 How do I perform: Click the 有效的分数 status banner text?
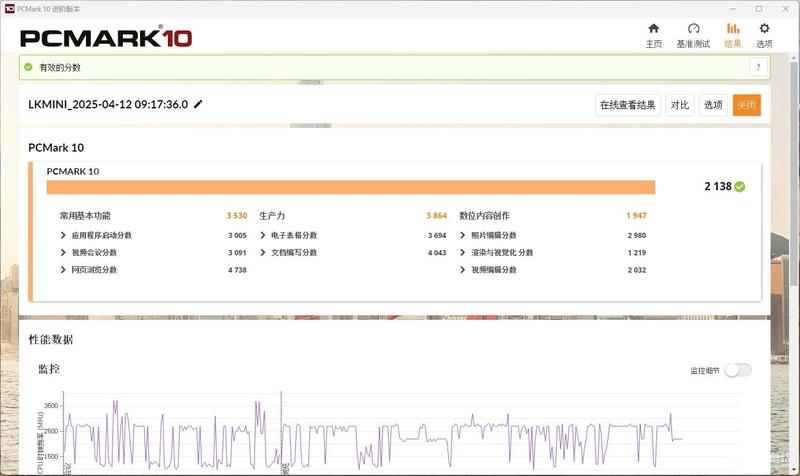tap(60, 67)
